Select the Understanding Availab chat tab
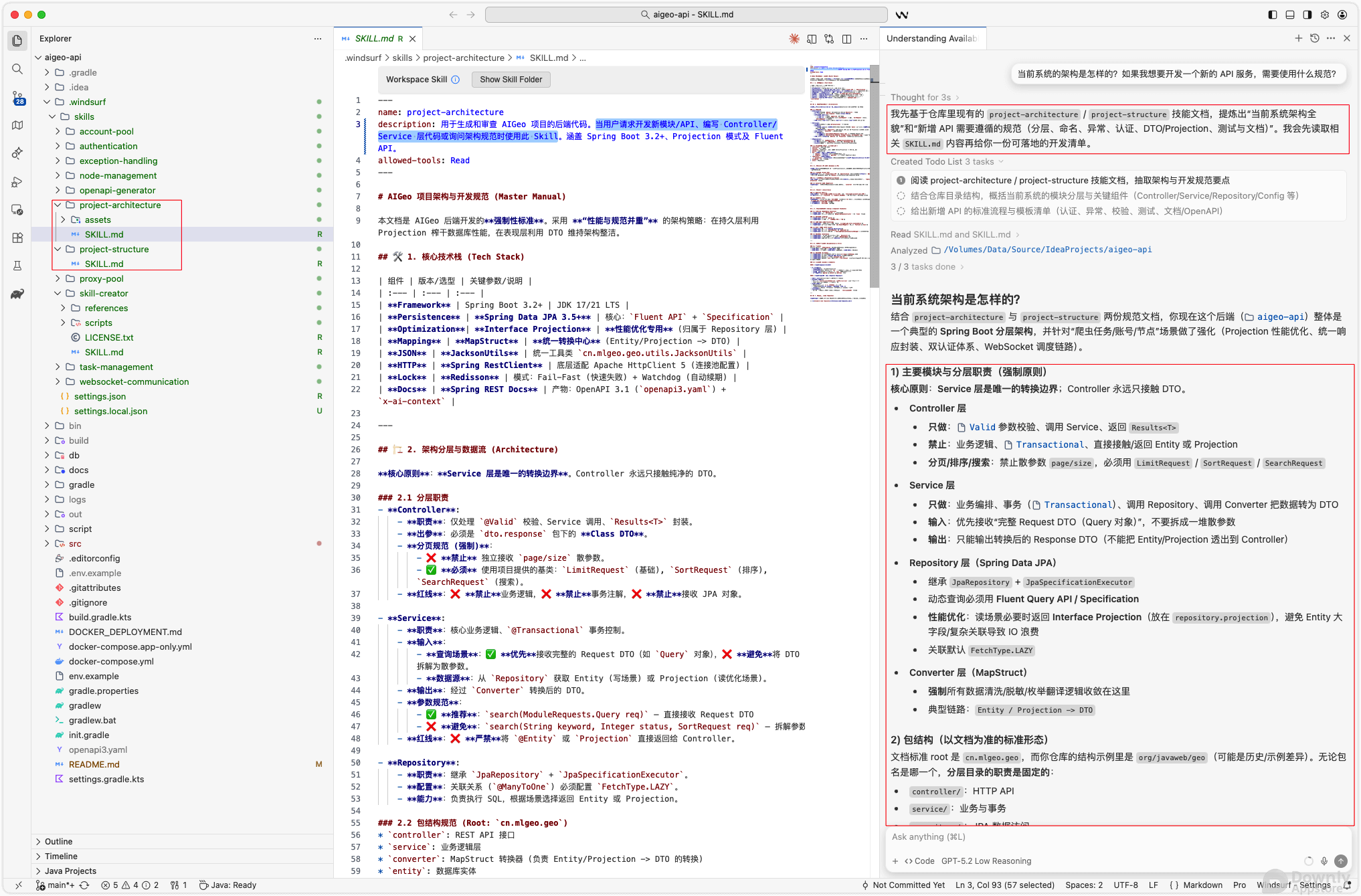1361x896 pixels. 931,39
